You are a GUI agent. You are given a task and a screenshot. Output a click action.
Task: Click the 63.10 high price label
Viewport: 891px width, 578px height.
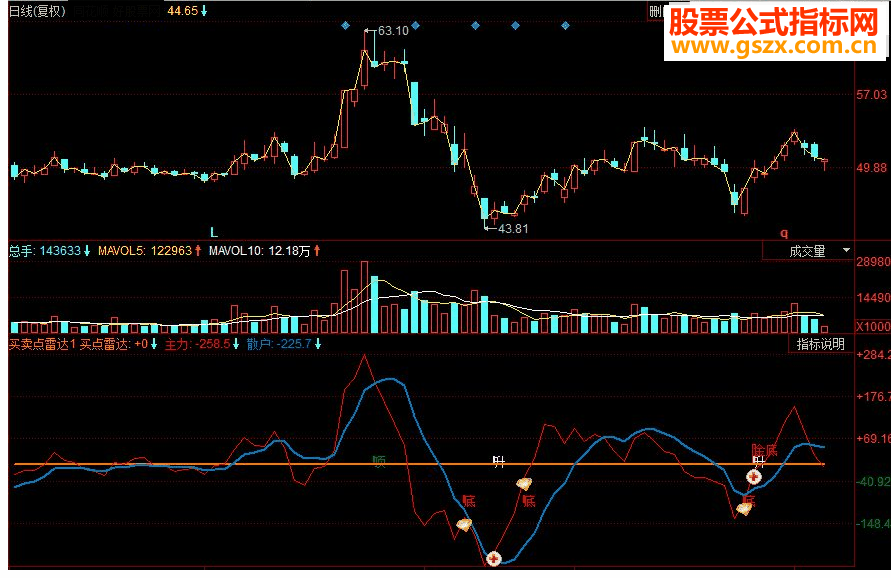tap(393, 31)
